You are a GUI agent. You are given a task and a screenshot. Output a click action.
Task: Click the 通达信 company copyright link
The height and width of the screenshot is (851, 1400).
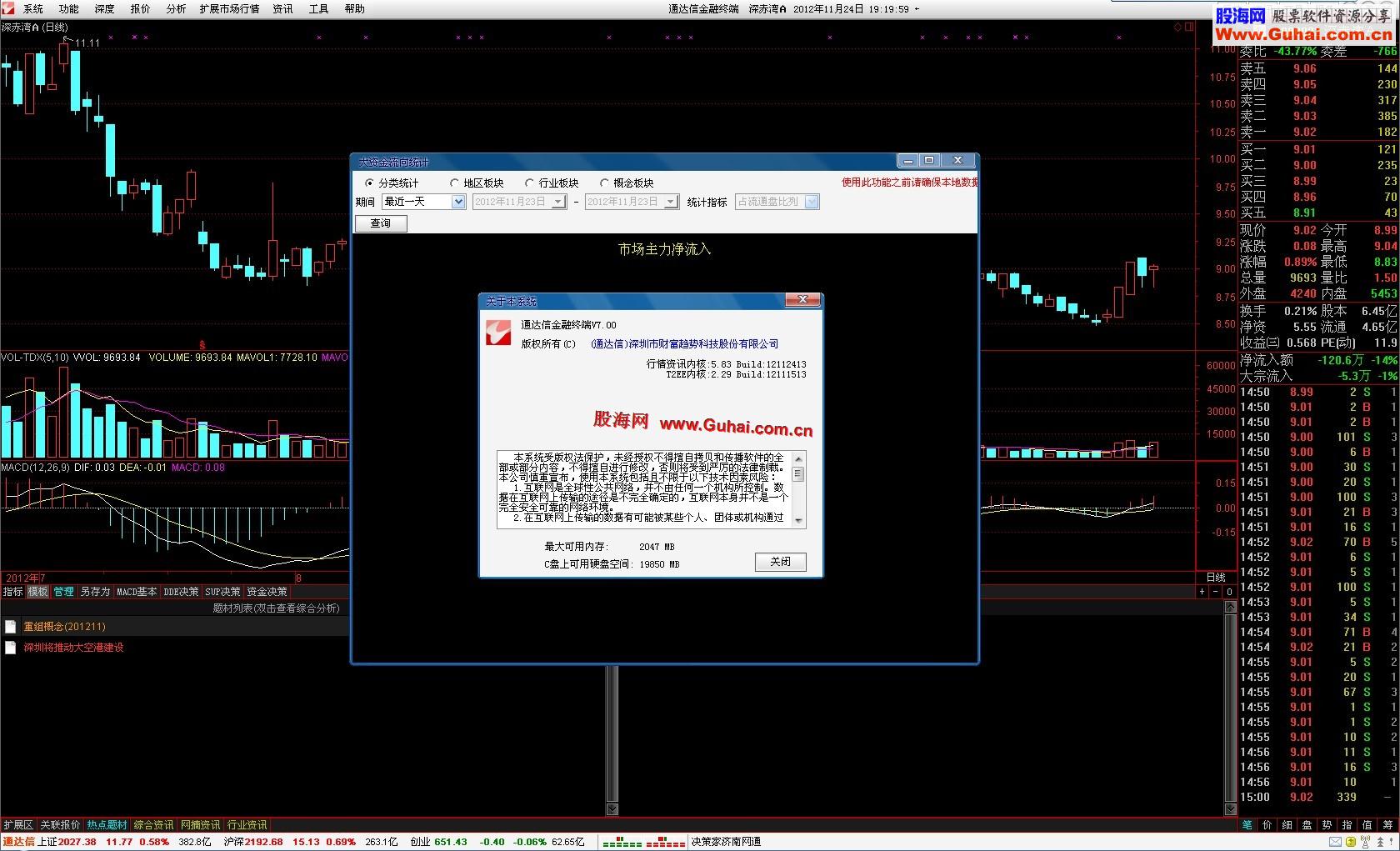tap(684, 343)
